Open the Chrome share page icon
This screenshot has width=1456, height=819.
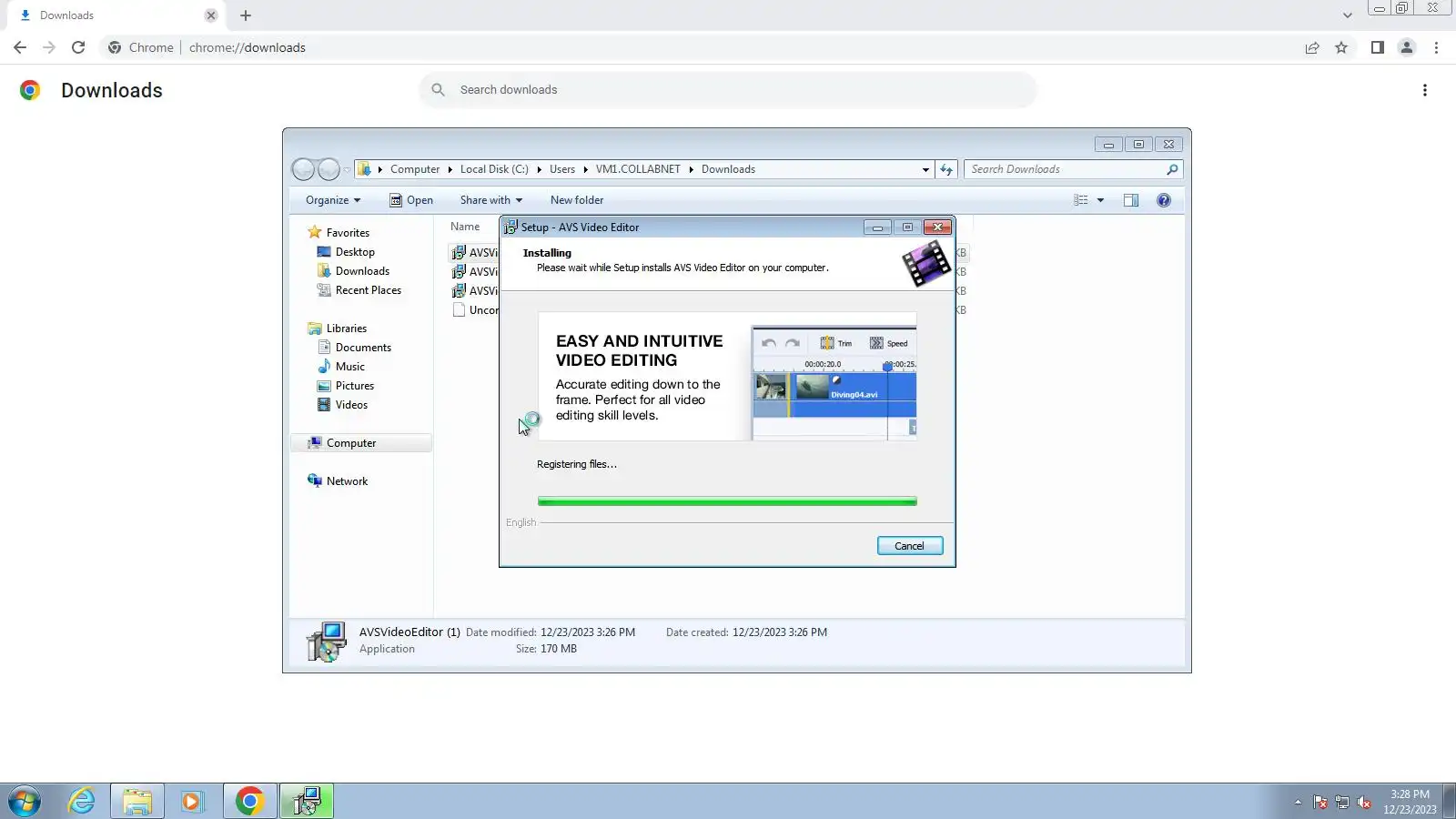pyautogui.click(x=1312, y=47)
